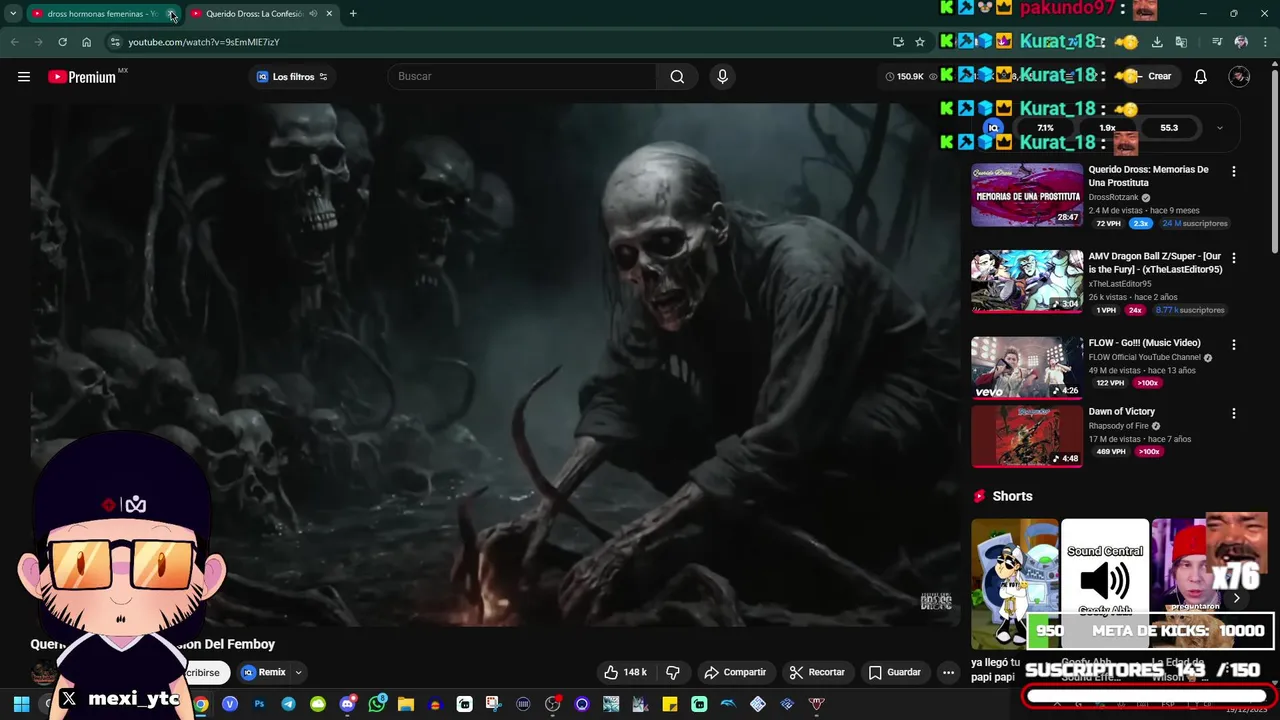Save video with Guardar button
The image size is (1280, 720).
click(894, 672)
